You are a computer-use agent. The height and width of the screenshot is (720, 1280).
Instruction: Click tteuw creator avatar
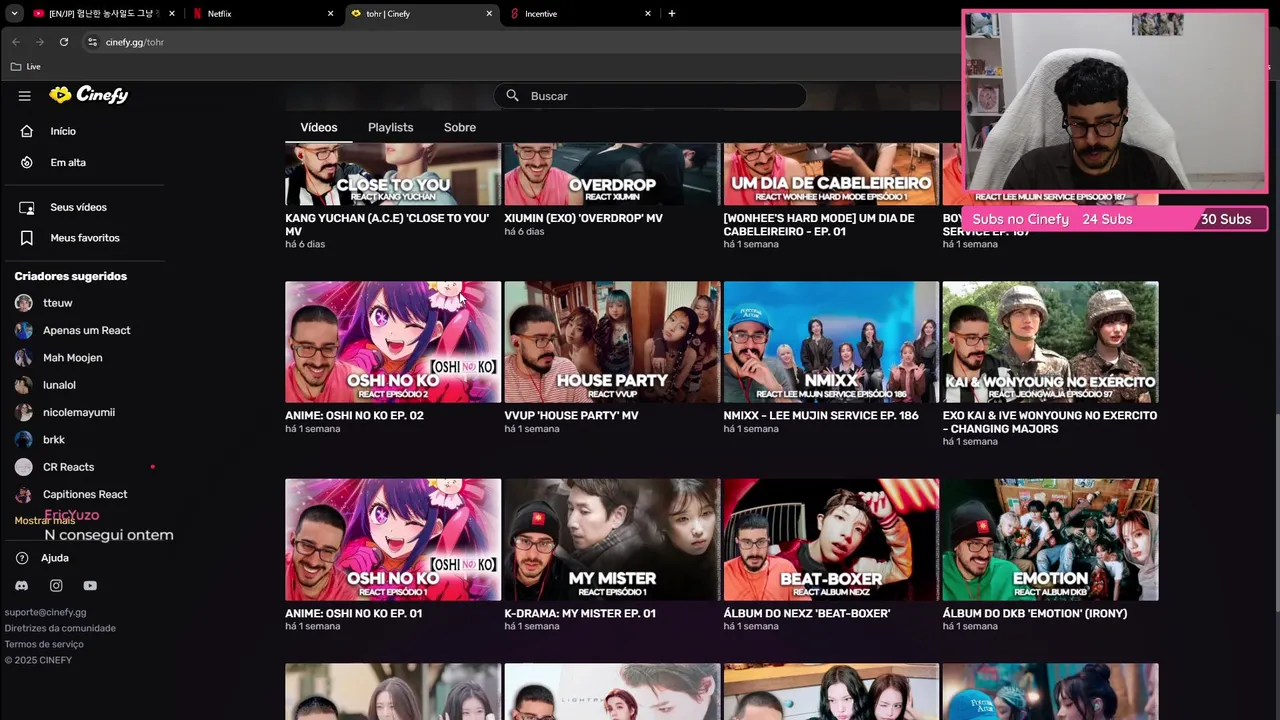point(24,303)
